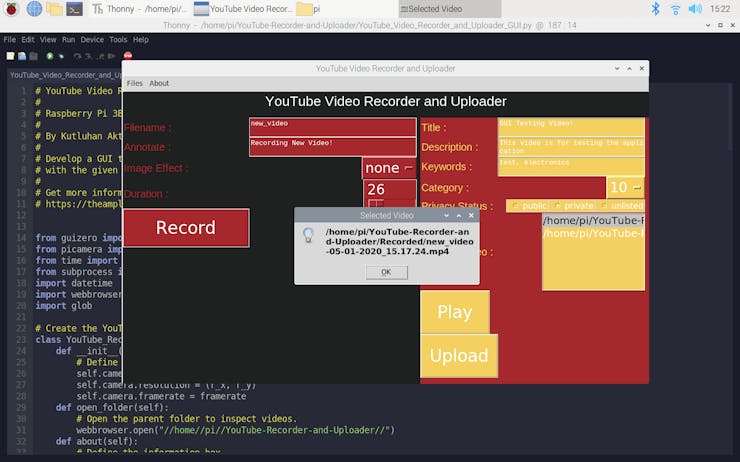Open the Tools menu in Thonny
This screenshot has width=740, height=462.
pos(118,40)
